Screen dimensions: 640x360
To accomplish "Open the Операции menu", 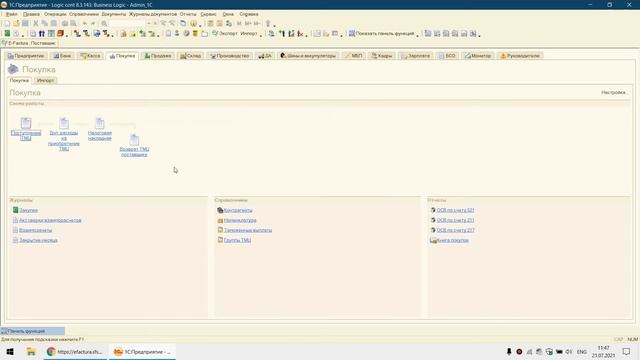I will click(55, 14).
